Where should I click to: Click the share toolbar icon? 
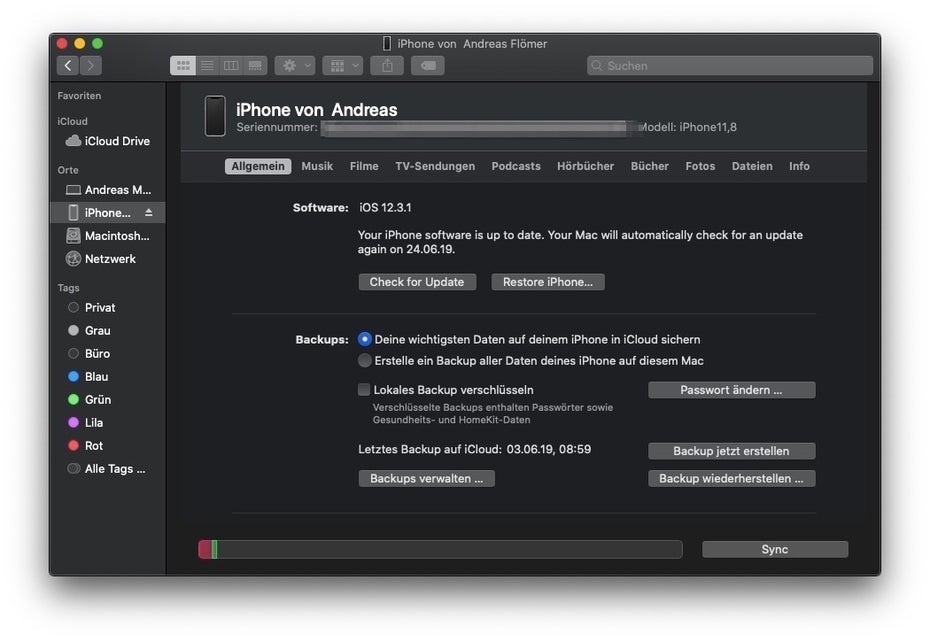387,65
